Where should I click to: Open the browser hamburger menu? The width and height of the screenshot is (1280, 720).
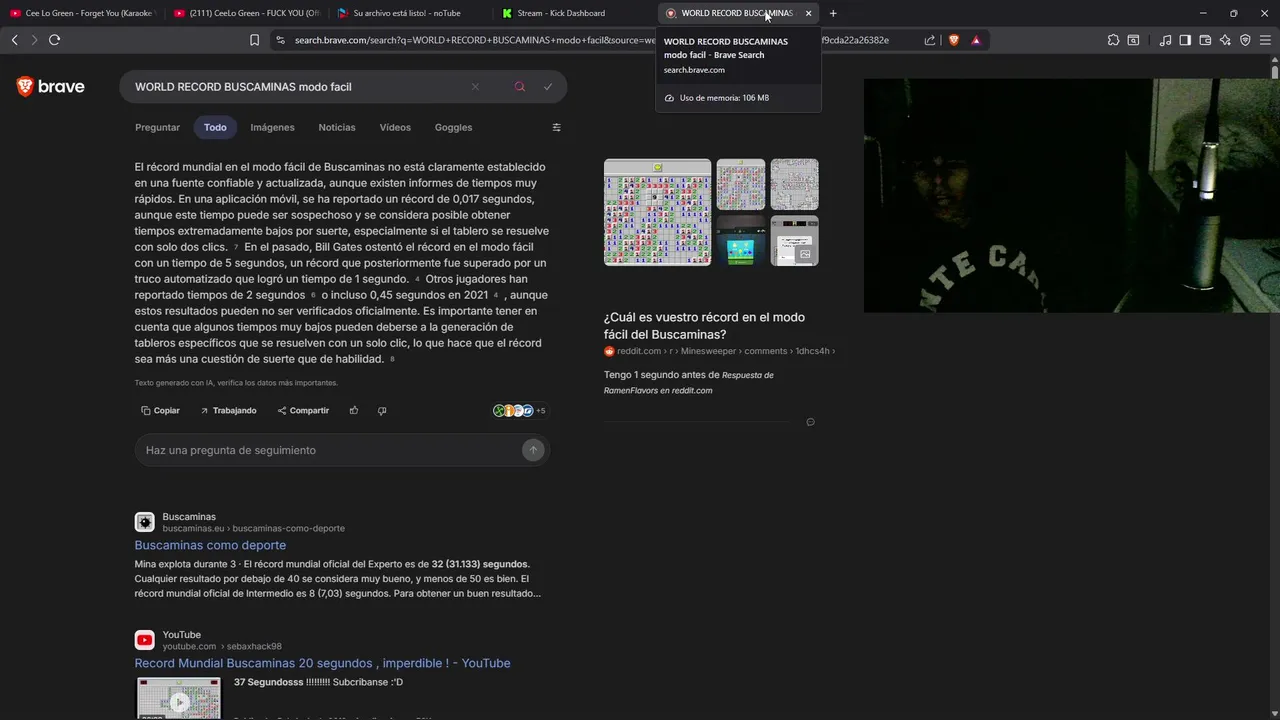click(x=1265, y=40)
